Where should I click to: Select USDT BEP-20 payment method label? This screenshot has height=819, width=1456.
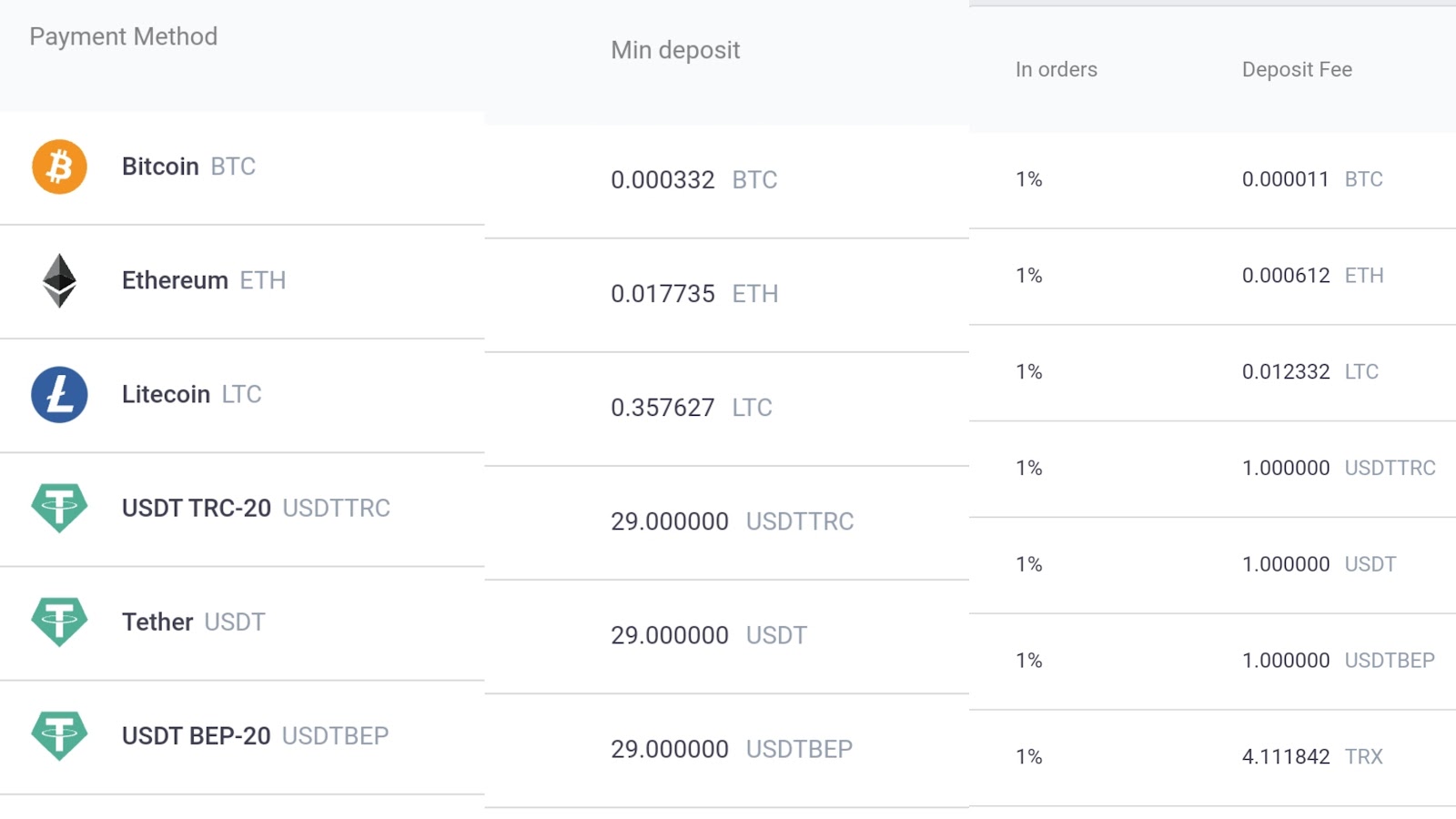click(x=255, y=735)
